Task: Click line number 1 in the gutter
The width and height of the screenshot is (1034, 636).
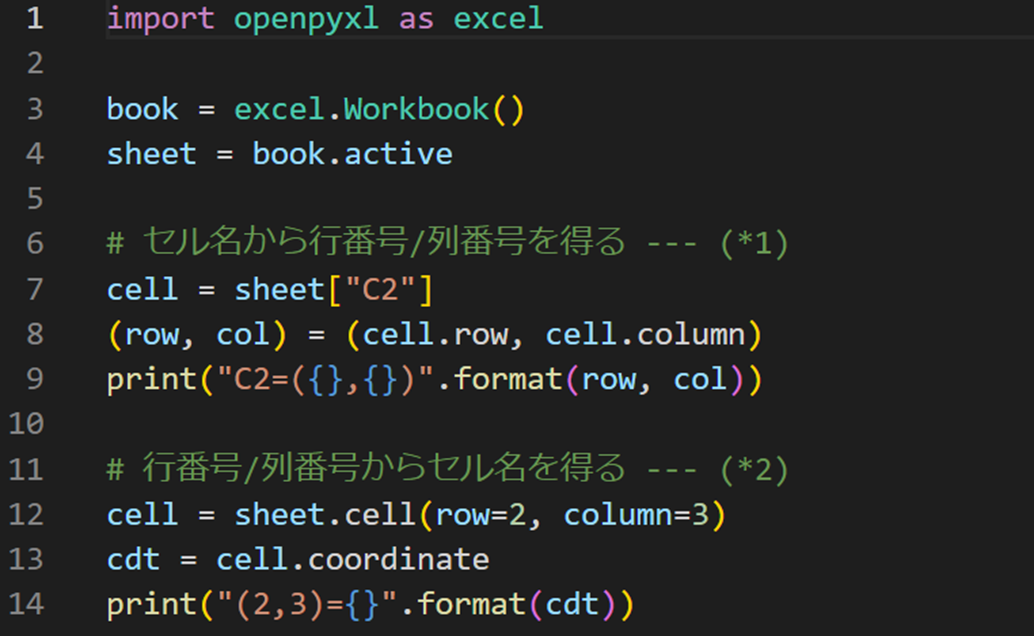Action: (x=34, y=18)
